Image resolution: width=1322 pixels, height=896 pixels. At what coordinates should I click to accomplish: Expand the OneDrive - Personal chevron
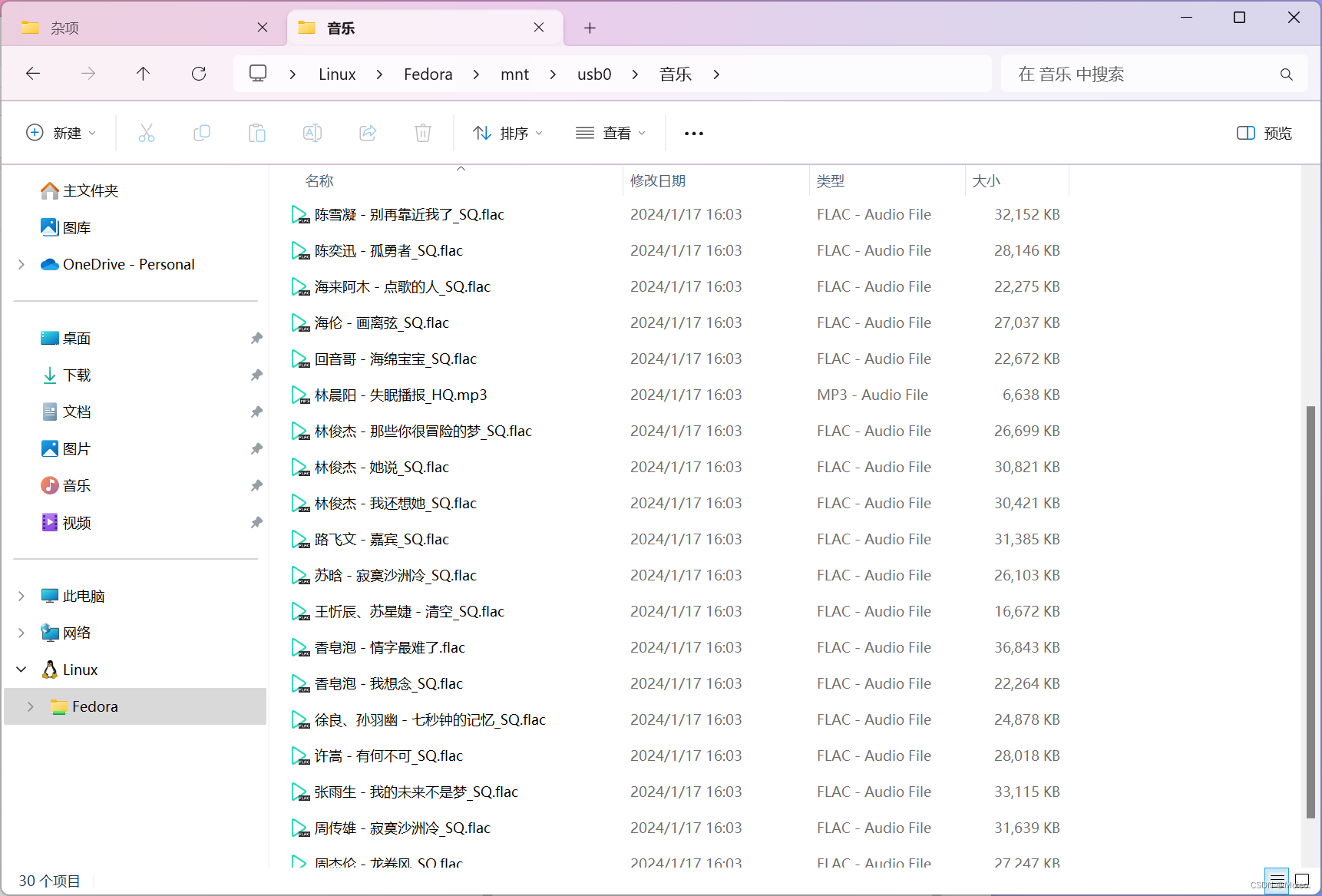click(x=21, y=264)
